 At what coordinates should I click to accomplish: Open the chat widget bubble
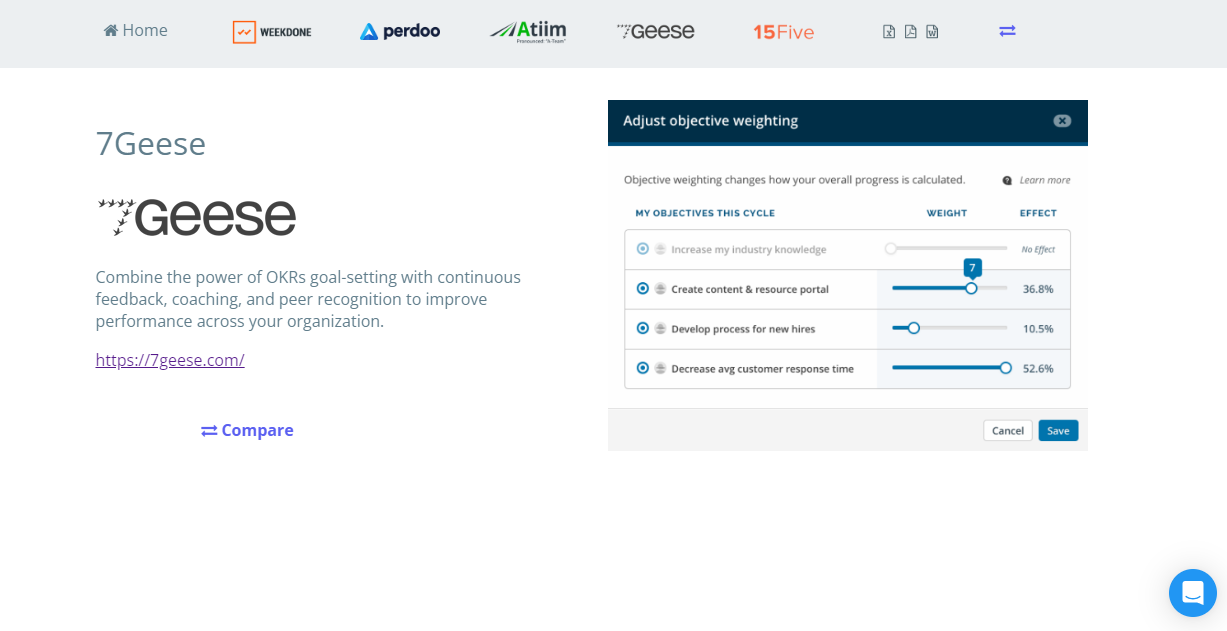(x=1192, y=593)
